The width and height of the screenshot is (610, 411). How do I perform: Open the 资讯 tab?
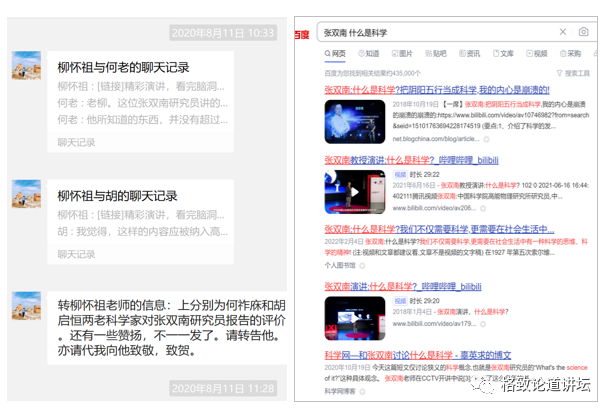click(470, 54)
